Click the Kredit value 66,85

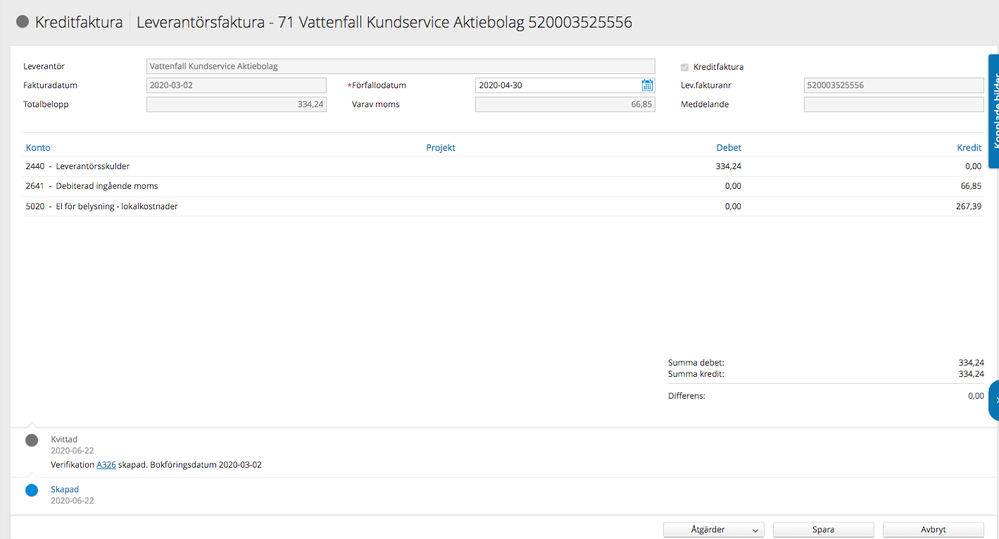tap(971, 186)
